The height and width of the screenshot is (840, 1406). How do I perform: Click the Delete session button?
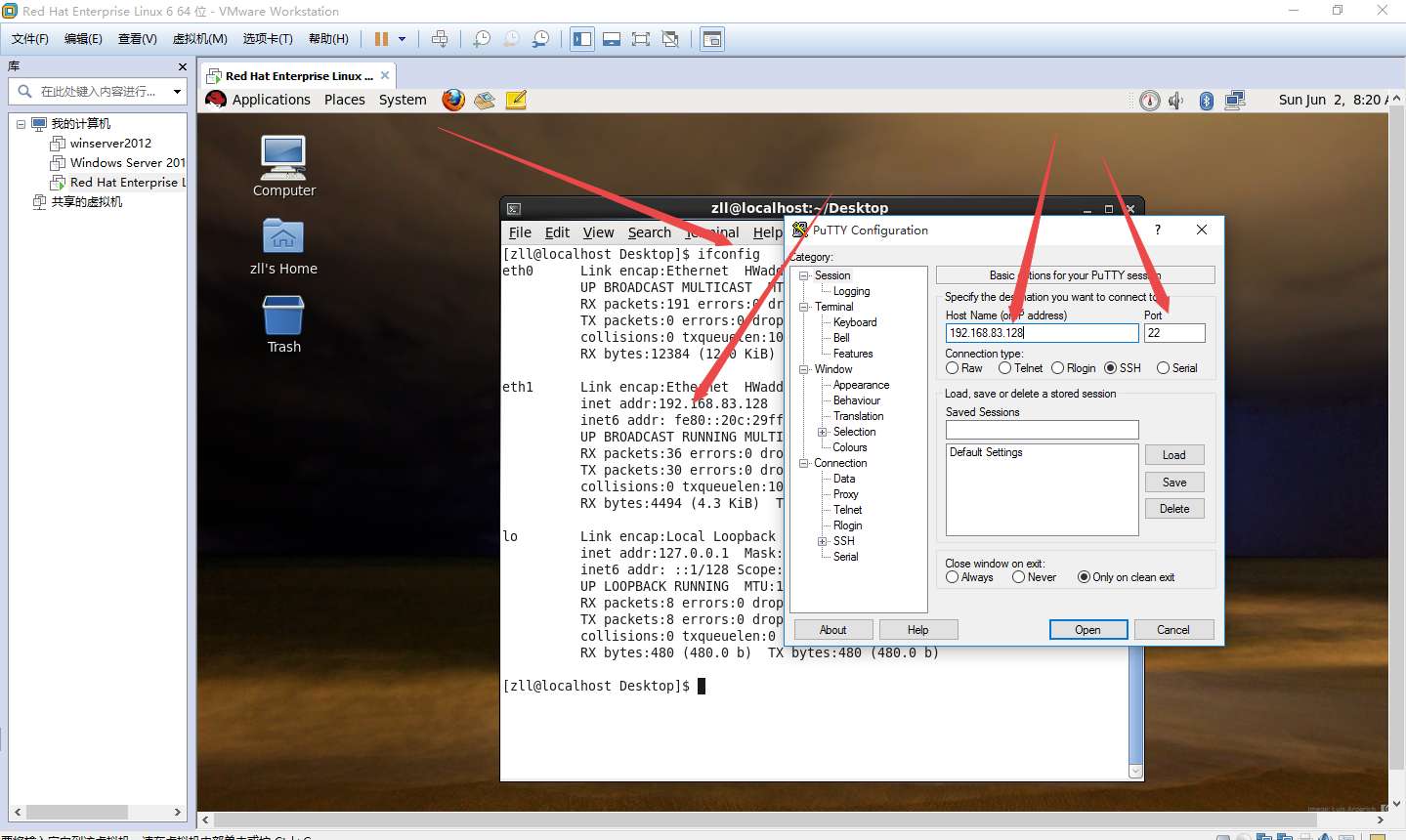pyautogui.click(x=1174, y=509)
